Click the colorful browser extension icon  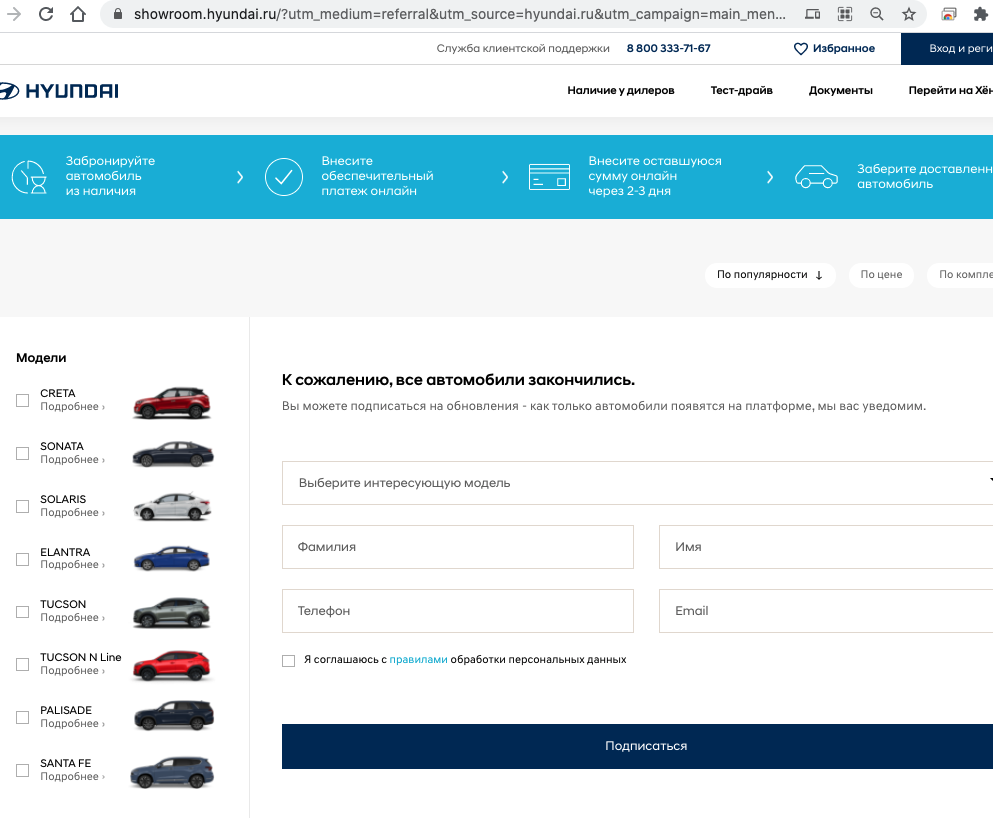pyautogui.click(x=949, y=14)
